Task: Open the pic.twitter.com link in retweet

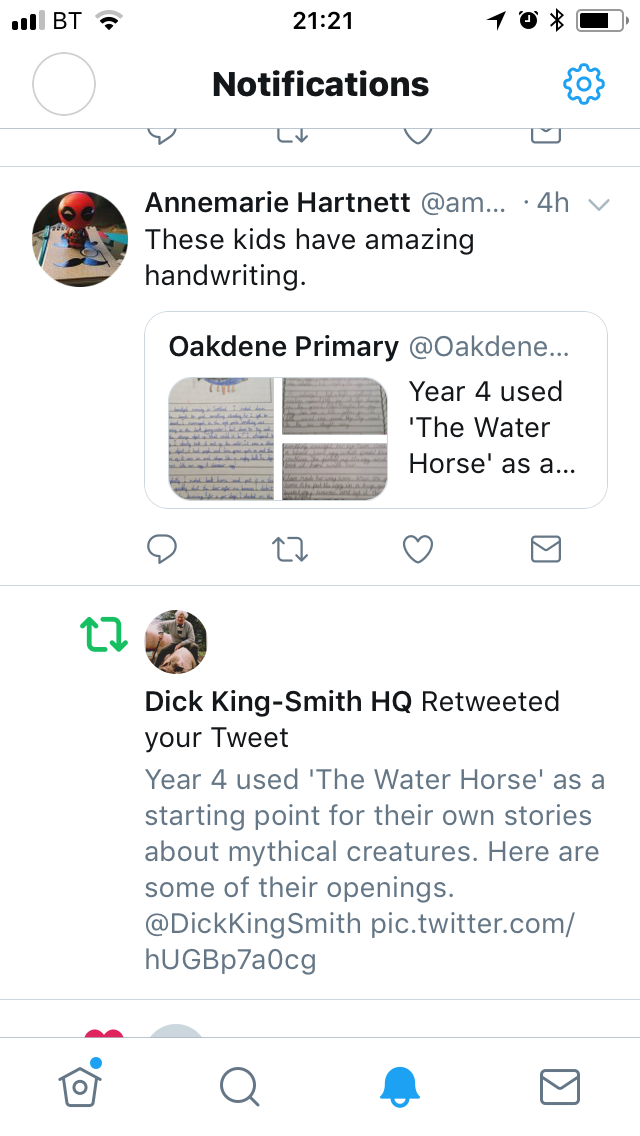Action: tap(470, 922)
